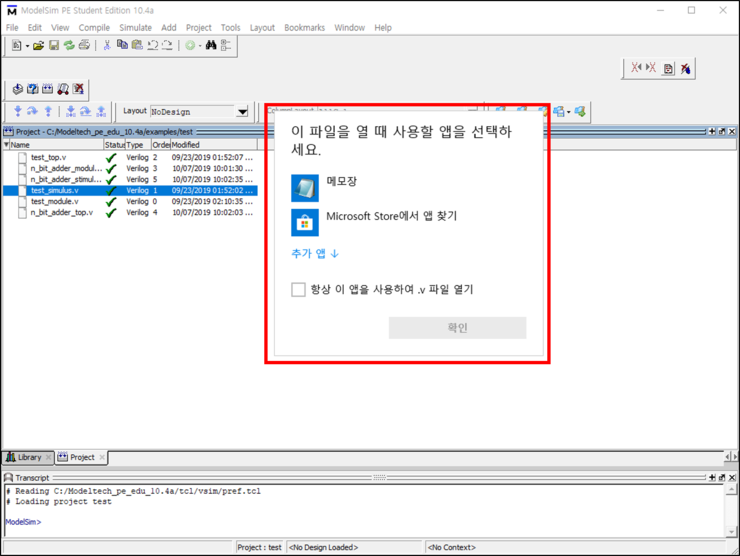Click the Open folder toolbar icon
Image resolution: width=740 pixels, height=556 pixels.
tap(39, 45)
